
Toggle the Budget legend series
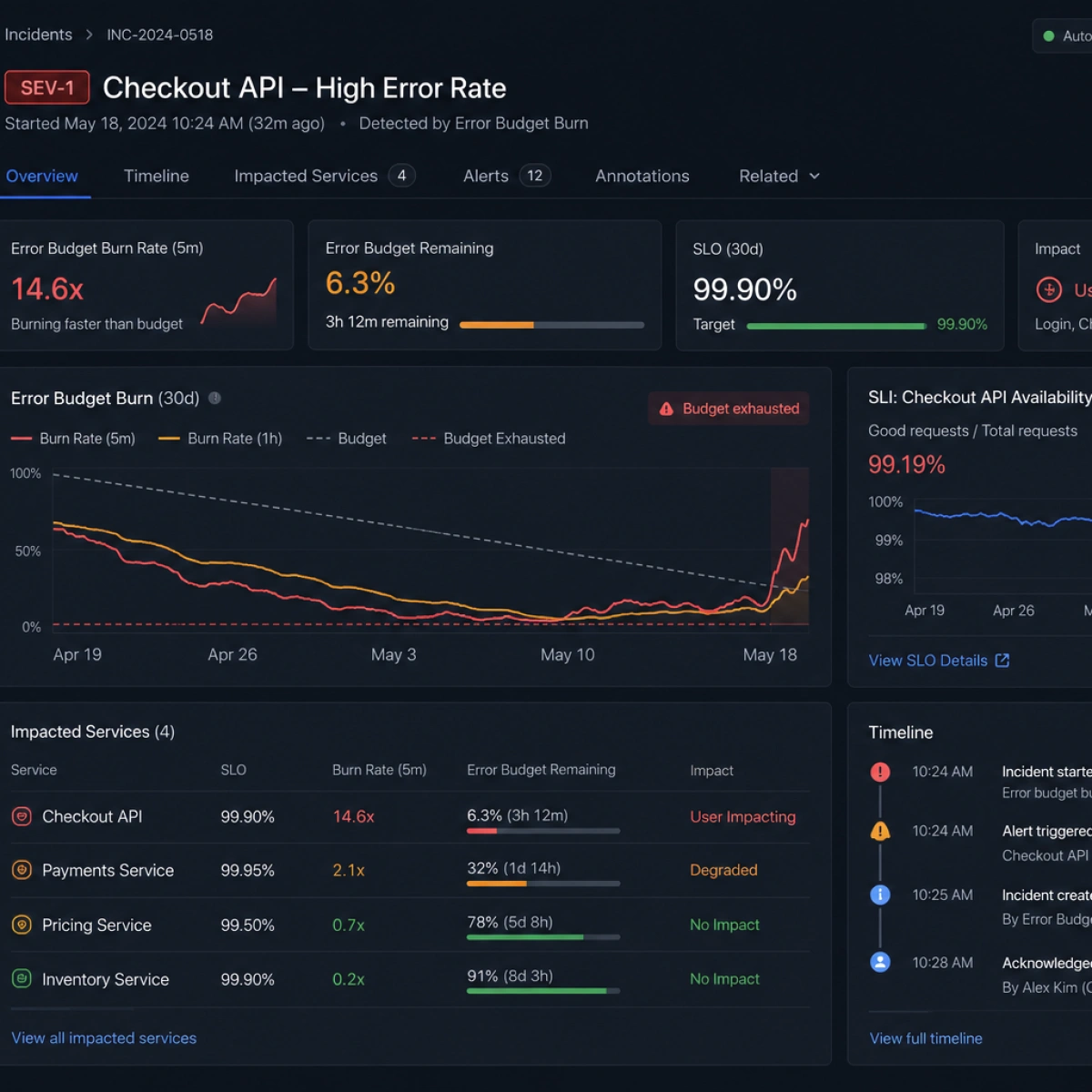(347, 439)
